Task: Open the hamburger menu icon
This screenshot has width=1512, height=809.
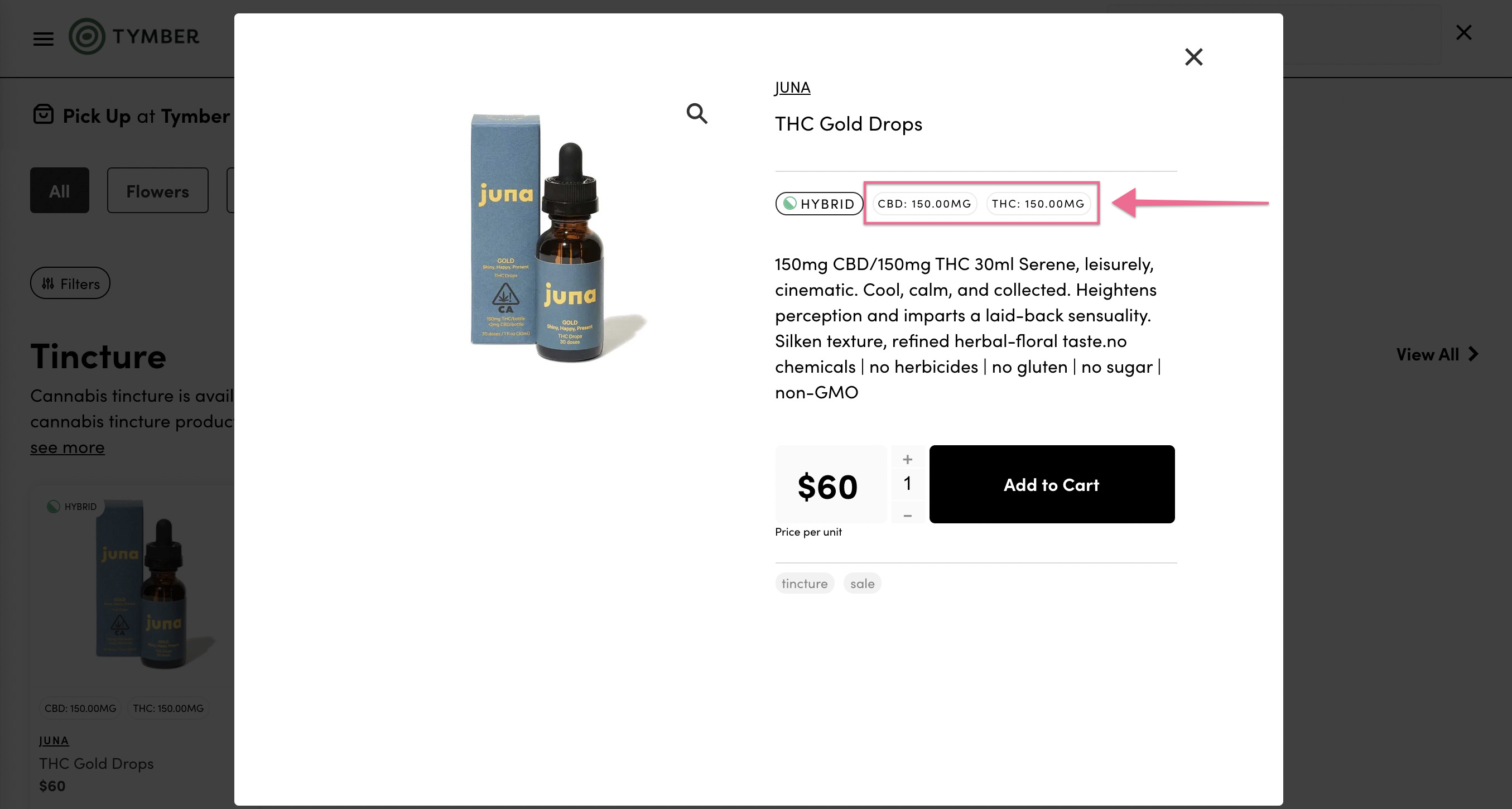Action: click(x=43, y=38)
